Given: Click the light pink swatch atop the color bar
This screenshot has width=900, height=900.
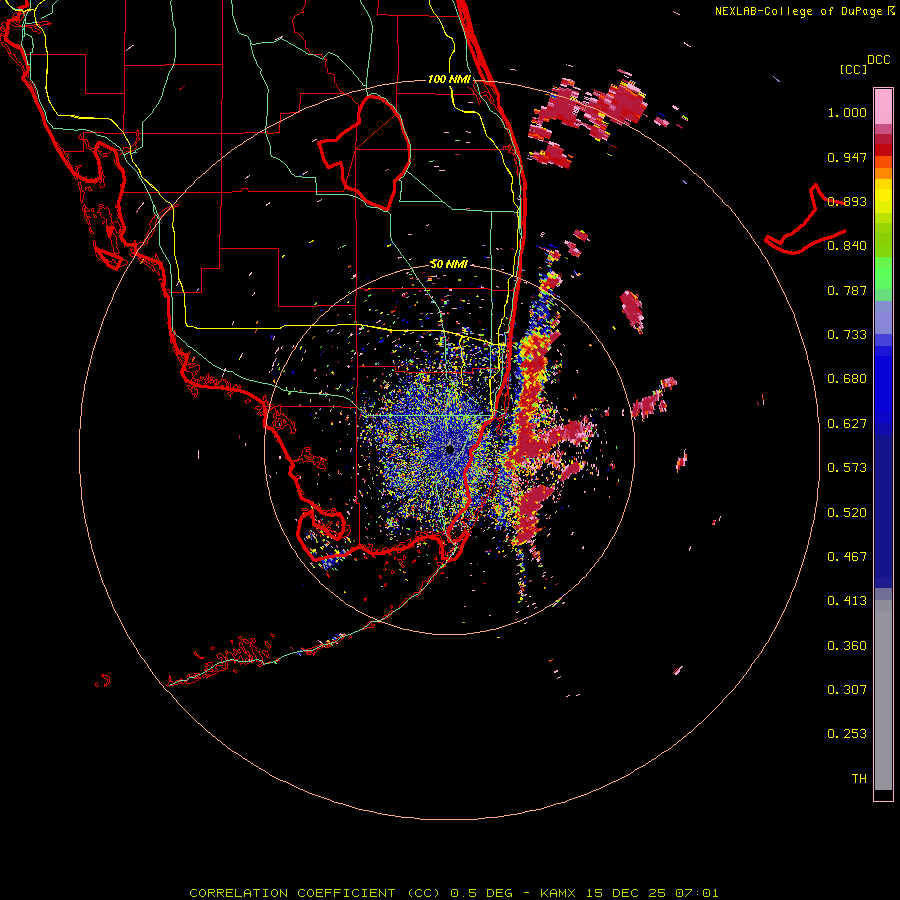Looking at the screenshot, I should coord(883,107).
